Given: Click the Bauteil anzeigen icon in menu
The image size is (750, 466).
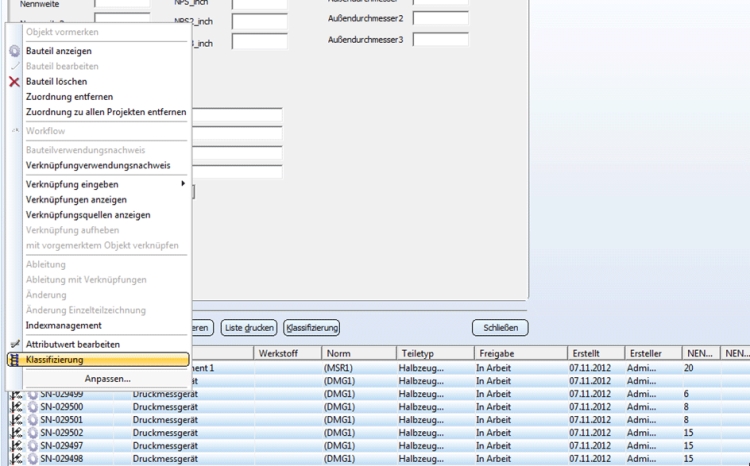Looking at the screenshot, I should (x=14, y=51).
